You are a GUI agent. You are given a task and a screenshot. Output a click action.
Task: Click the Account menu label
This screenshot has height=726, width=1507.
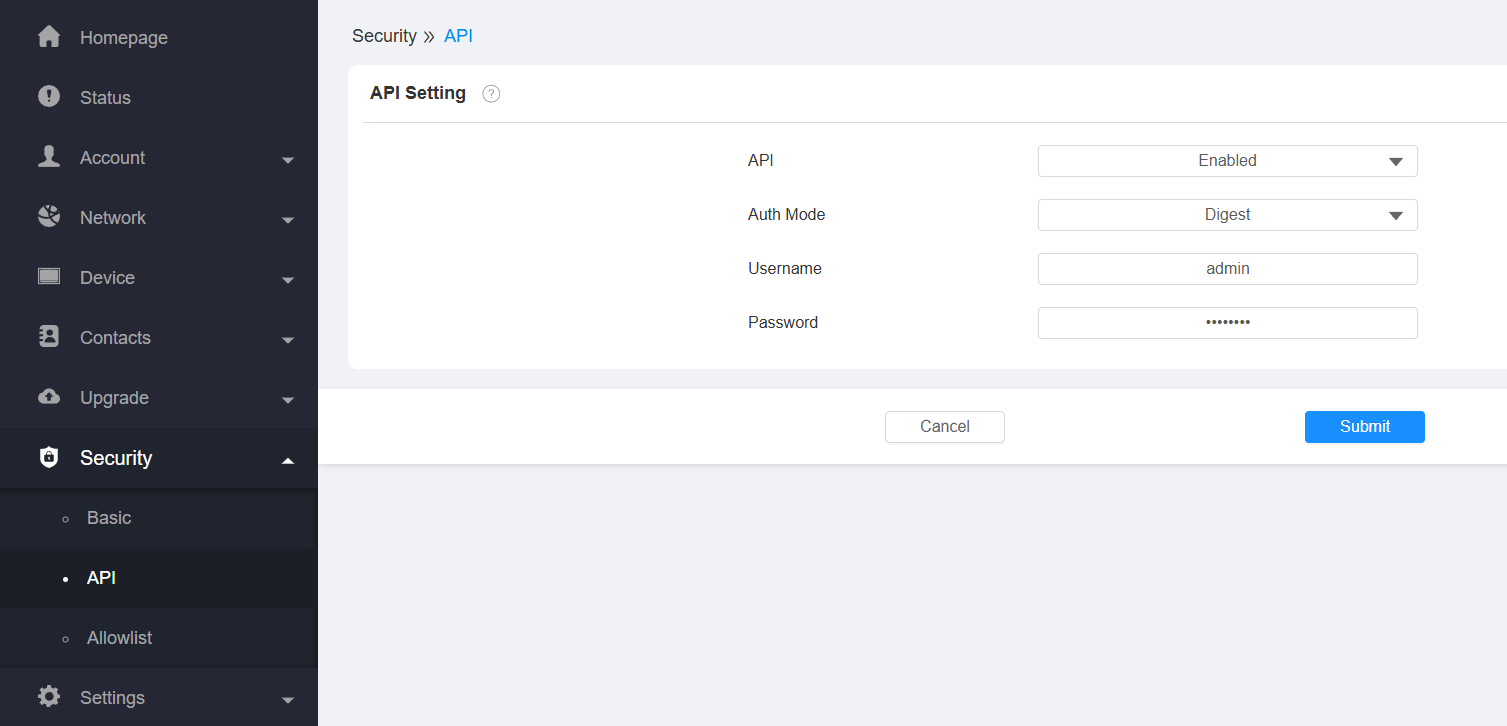pyautogui.click(x=112, y=158)
